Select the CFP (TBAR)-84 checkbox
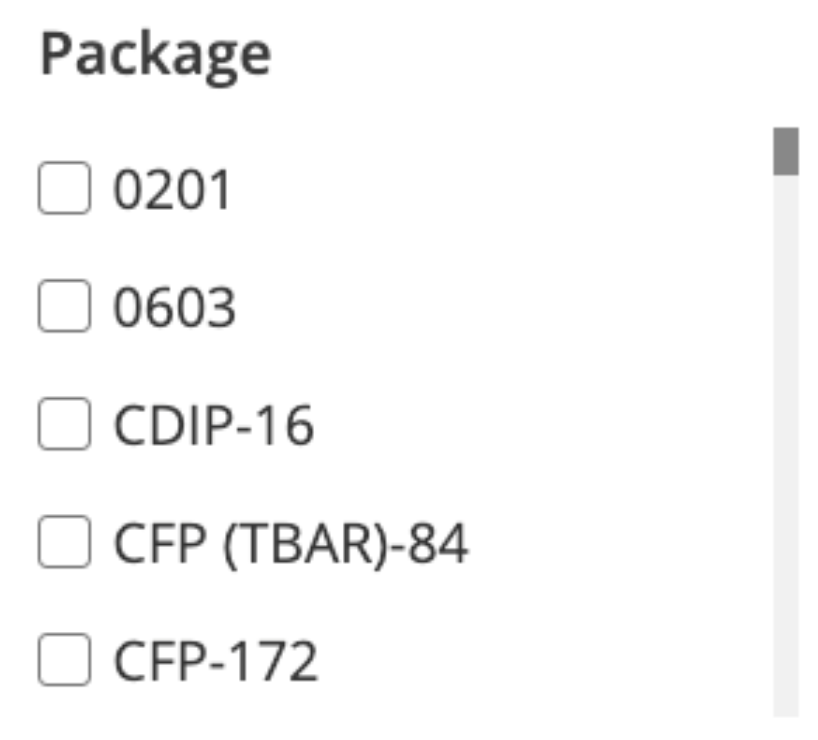 click(64, 542)
